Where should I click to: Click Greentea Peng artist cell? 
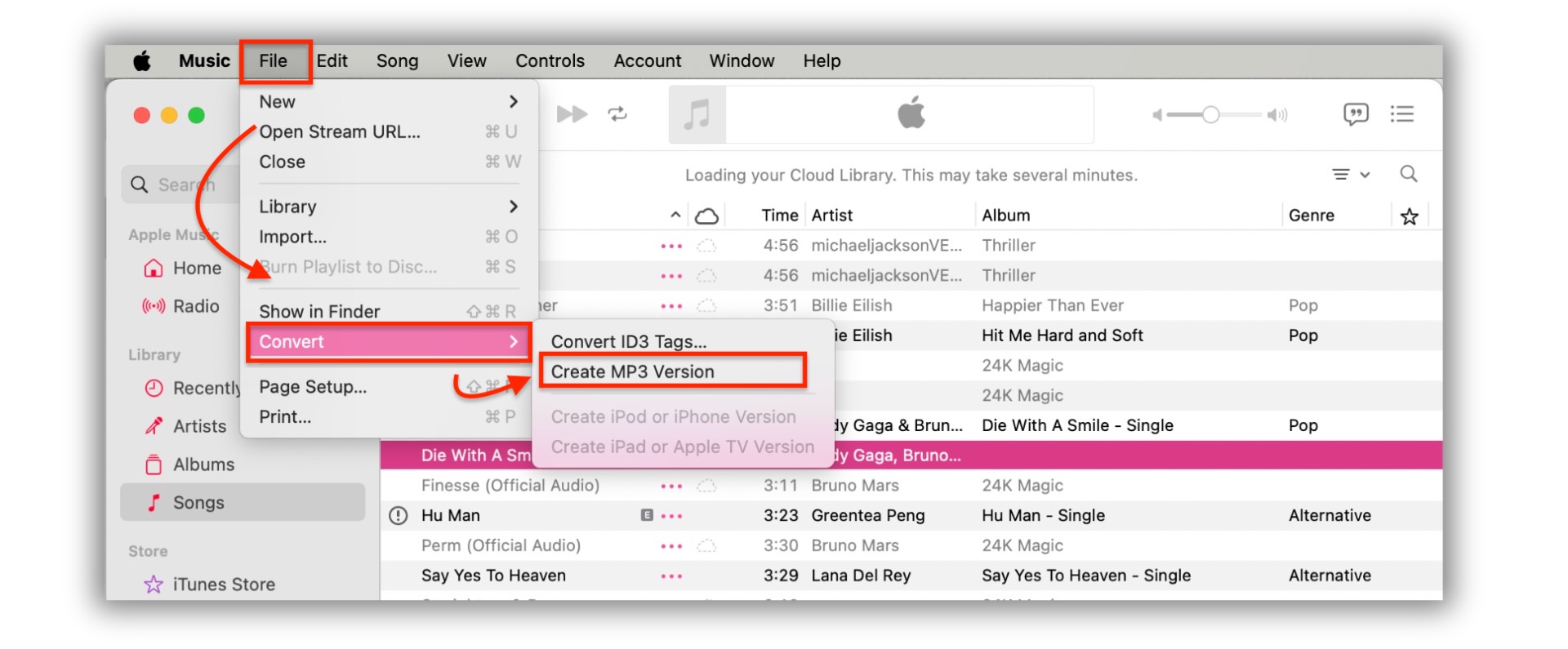click(x=867, y=516)
